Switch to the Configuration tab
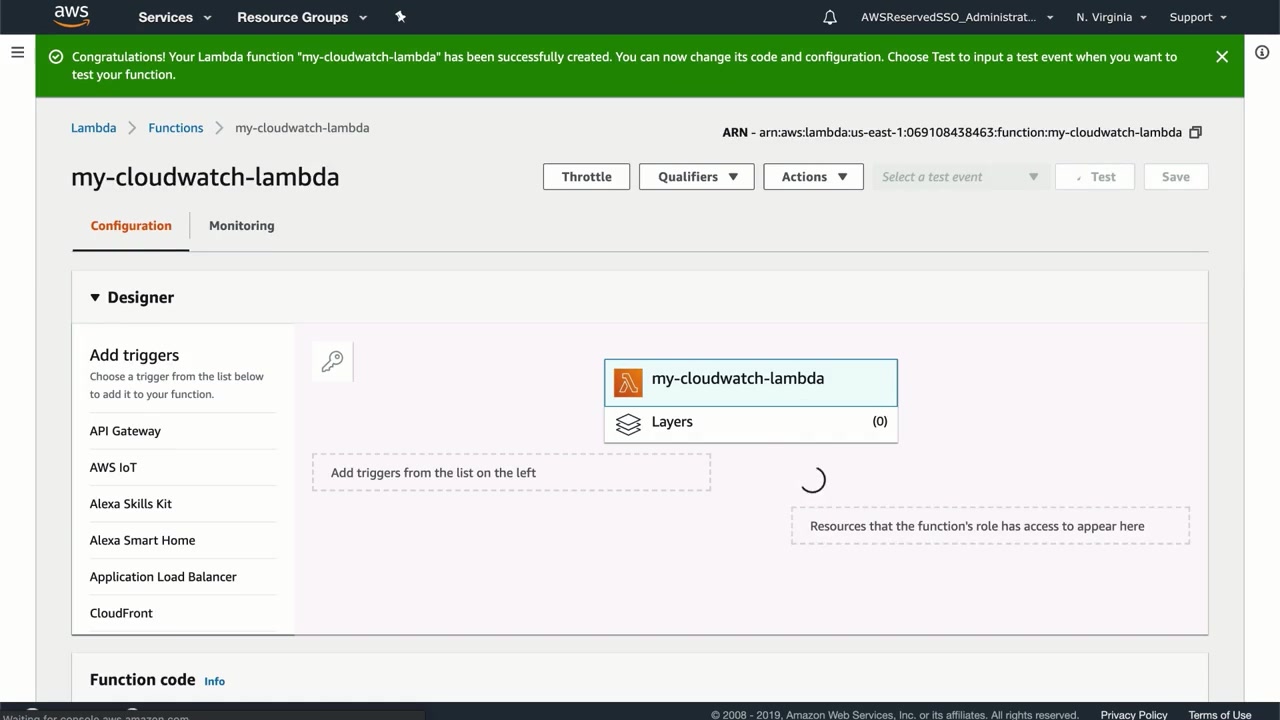Image resolution: width=1280 pixels, height=720 pixels. tap(131, 226)
